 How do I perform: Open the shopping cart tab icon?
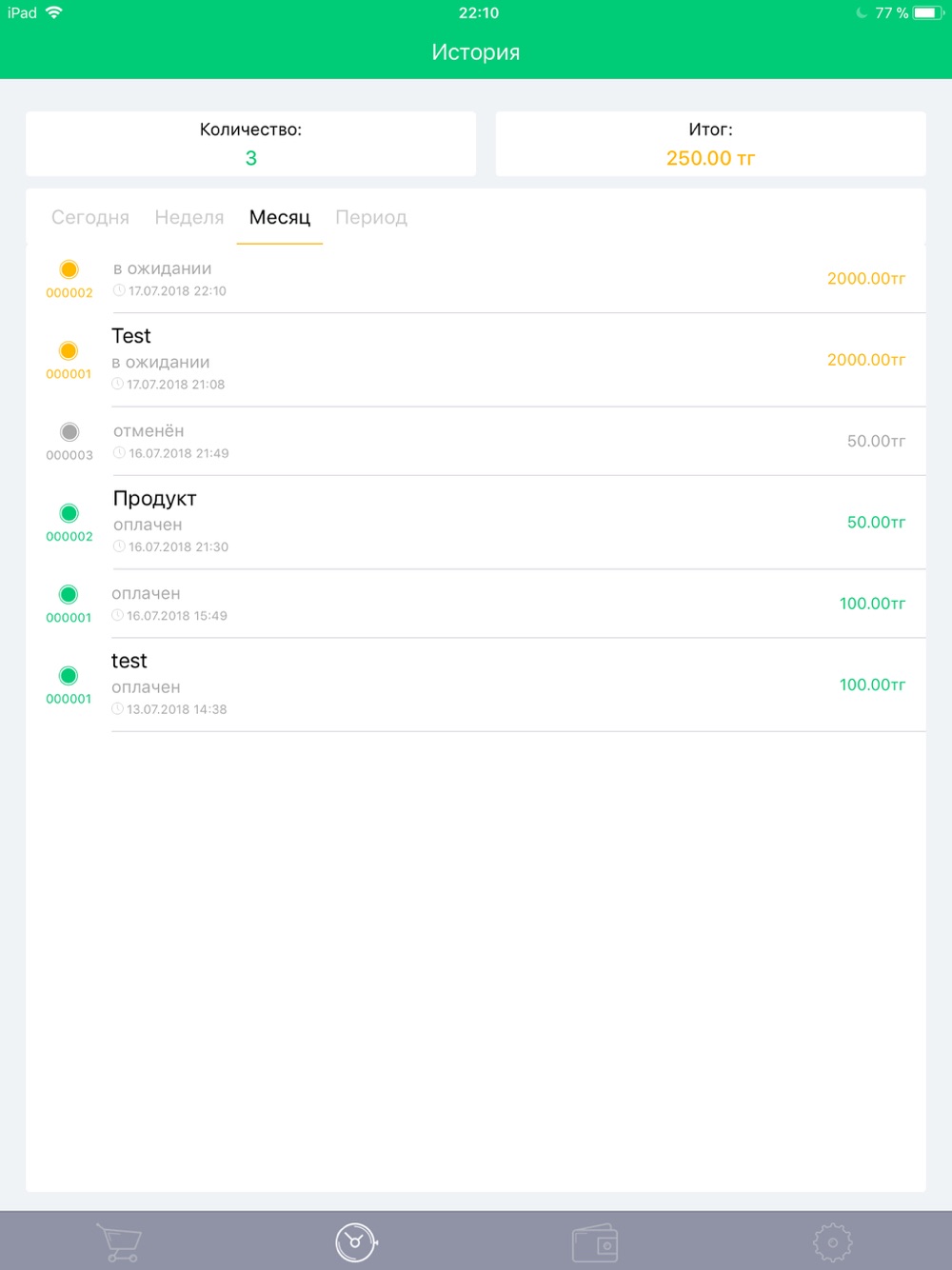click(119, 1242)
